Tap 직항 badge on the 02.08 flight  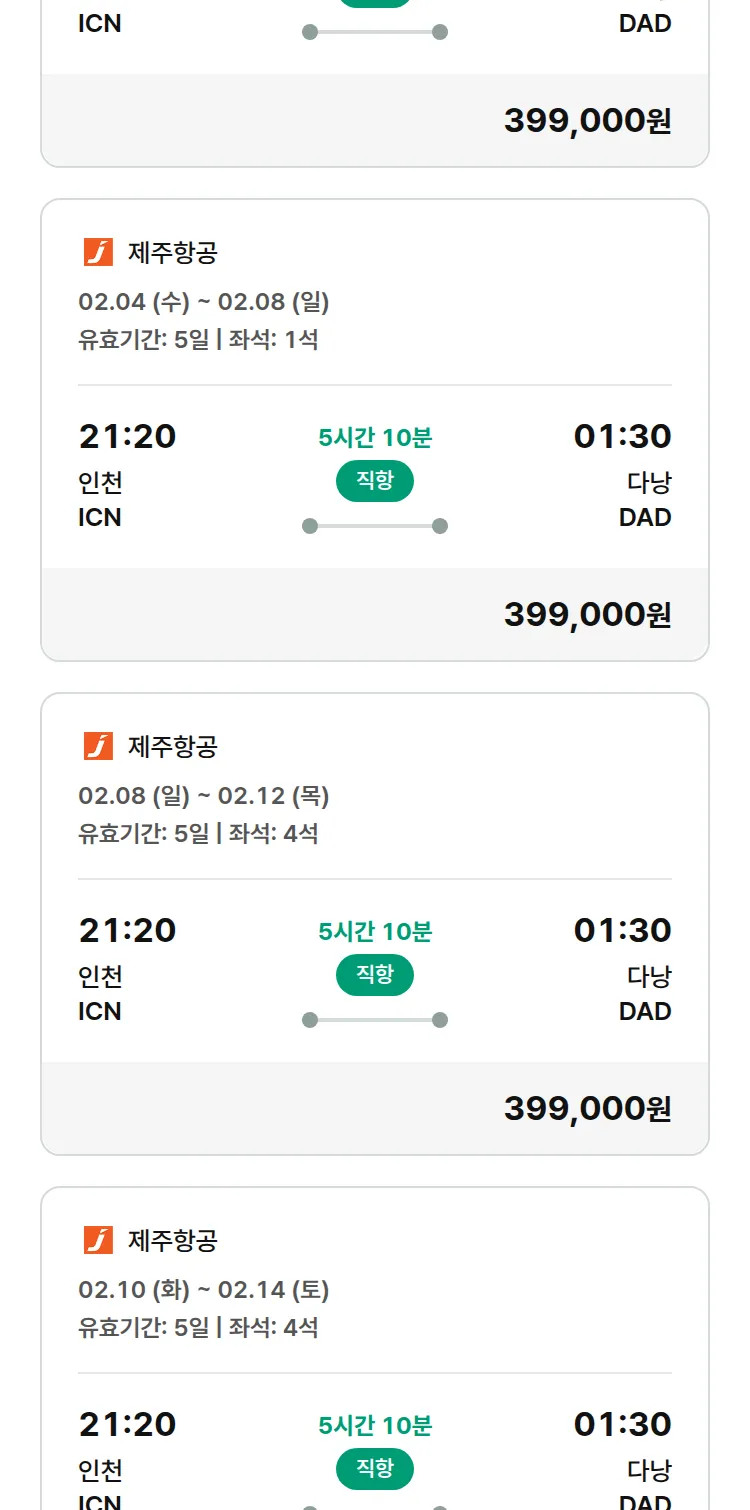tap(375, 975)
